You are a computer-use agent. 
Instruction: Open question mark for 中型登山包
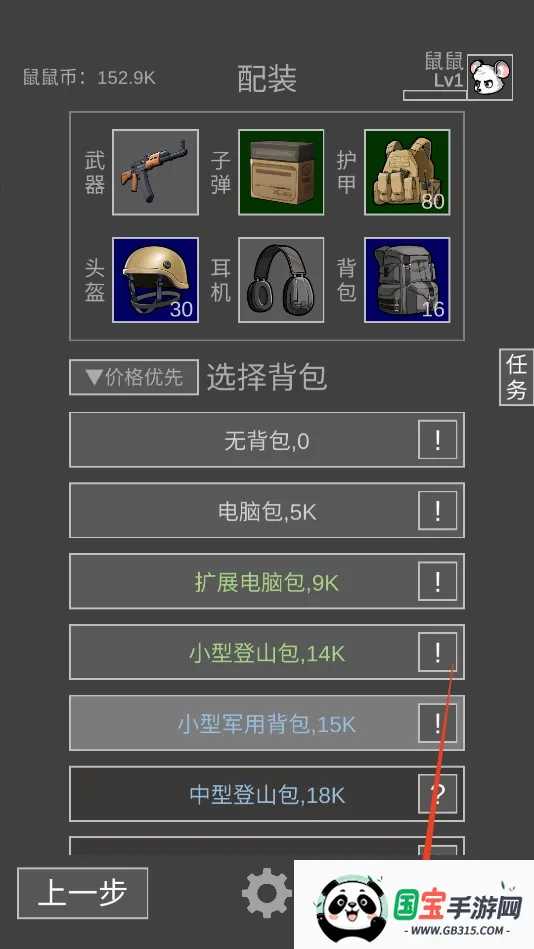tap(438, 794)
